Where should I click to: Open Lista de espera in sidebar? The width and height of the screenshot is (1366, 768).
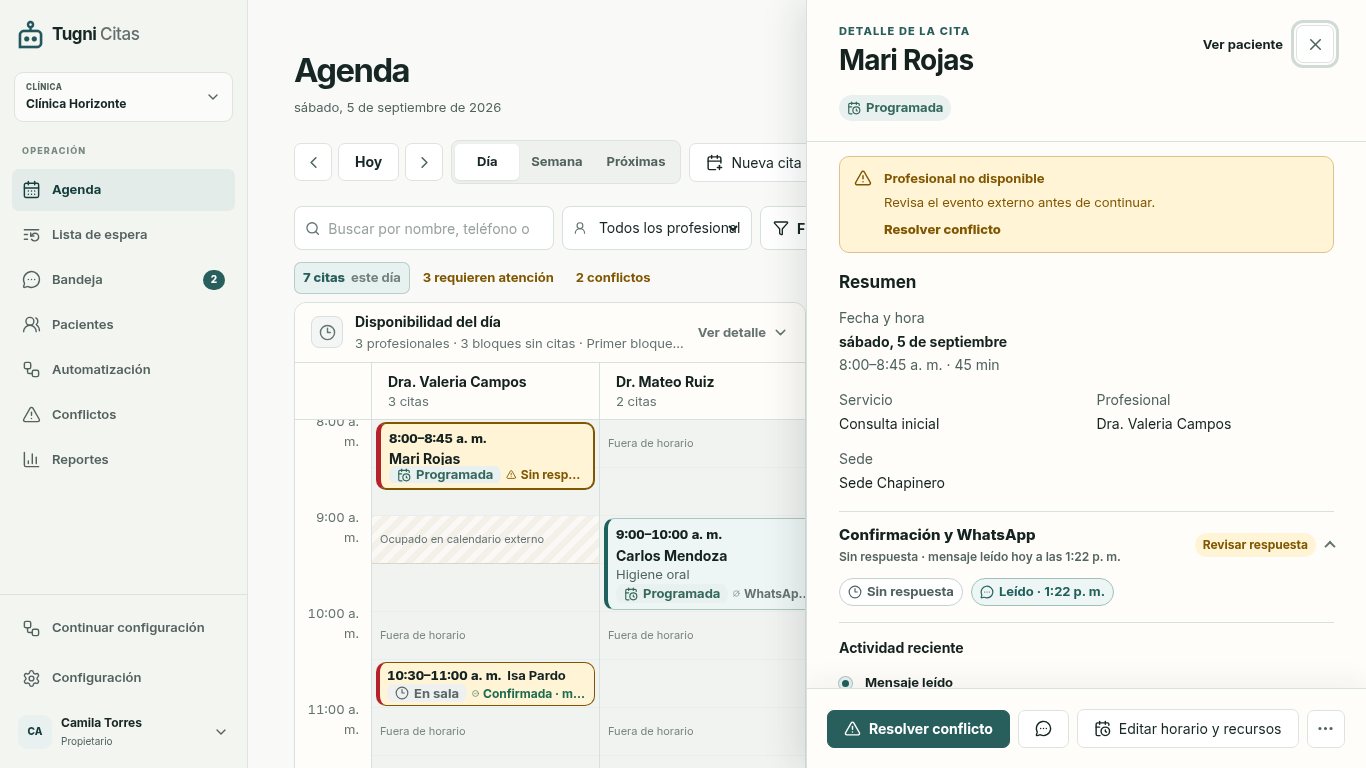[x=123, y=235]
